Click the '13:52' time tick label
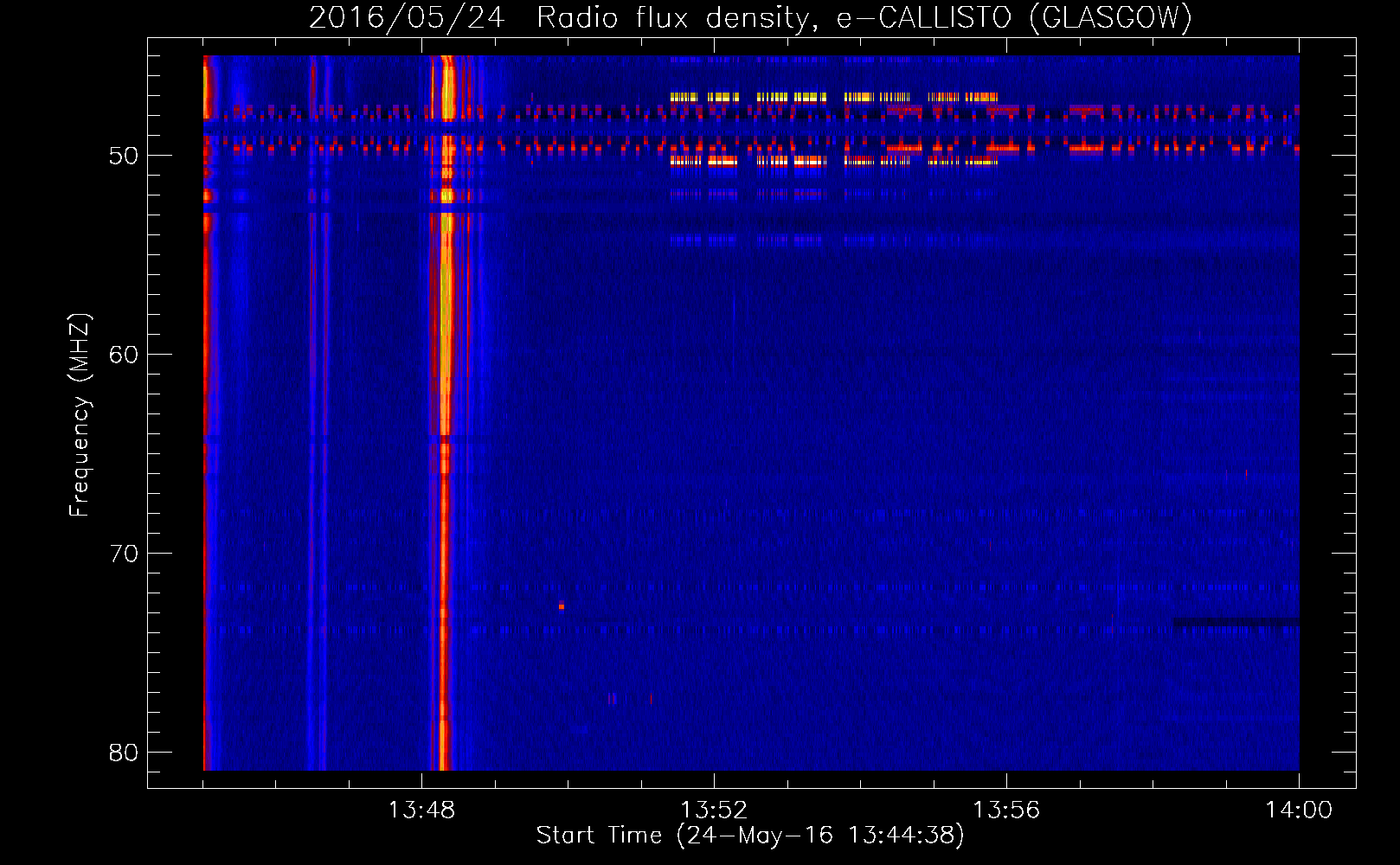The width and height of the screenshot is (1400, 865). click(714, 811)
